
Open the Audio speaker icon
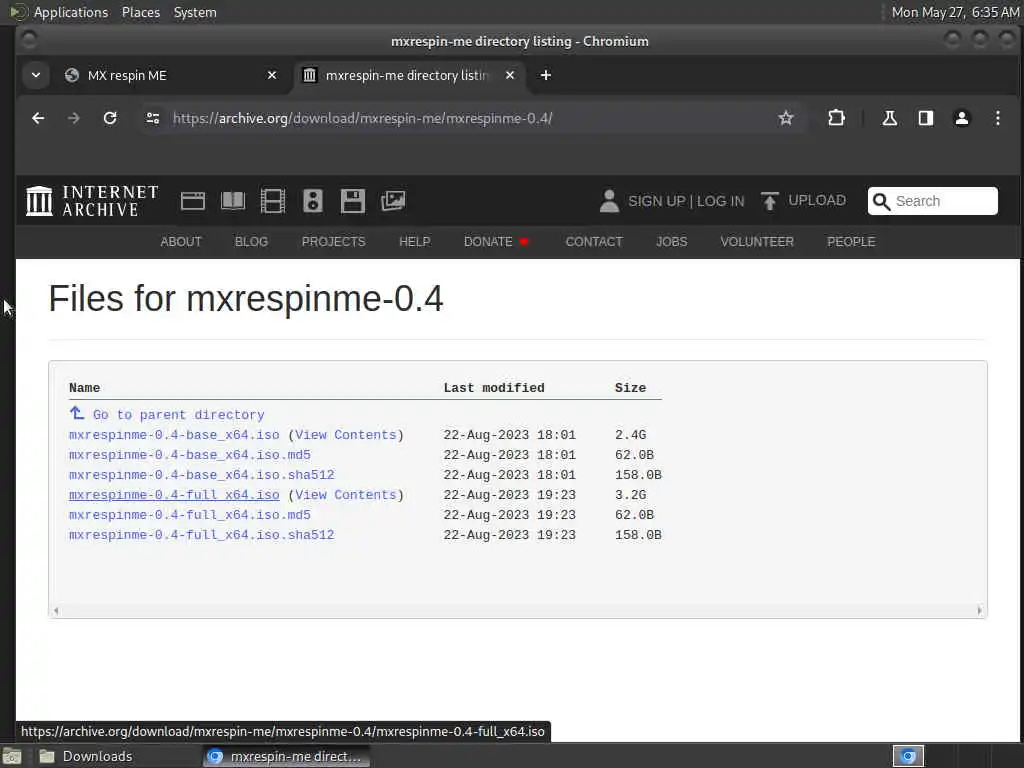point(313,201)
